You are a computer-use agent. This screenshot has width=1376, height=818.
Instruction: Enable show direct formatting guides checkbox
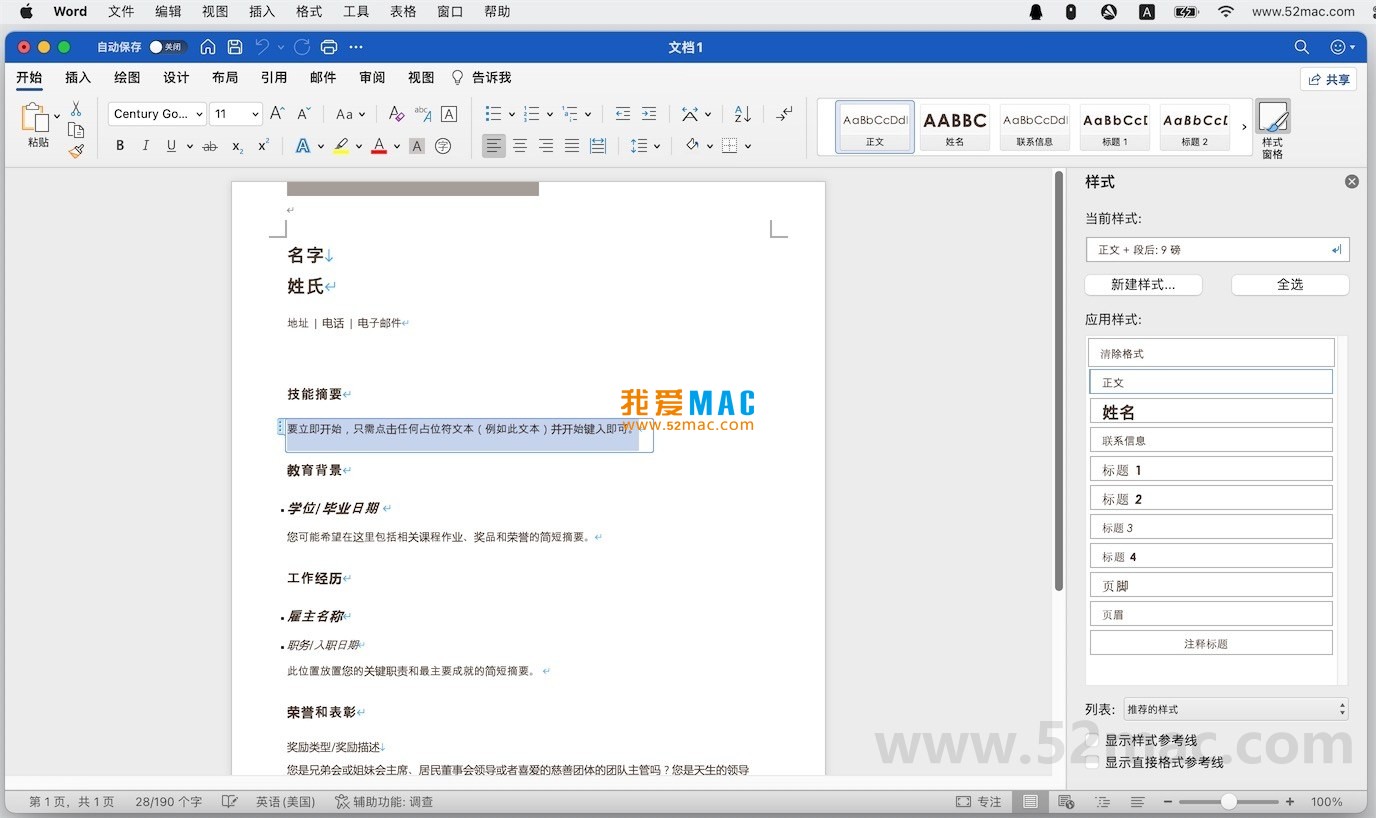pyautogui.click(x=1093, y=762)
